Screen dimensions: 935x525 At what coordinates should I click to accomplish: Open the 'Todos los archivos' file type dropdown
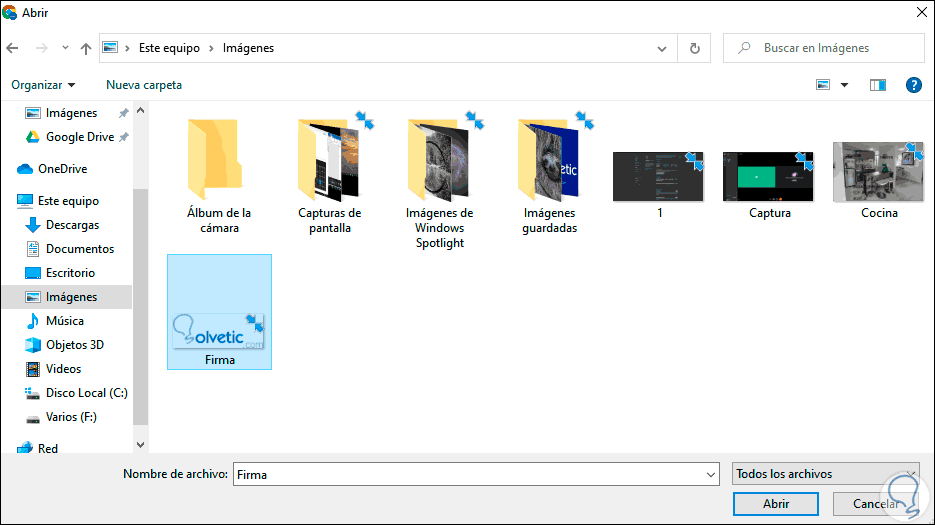(825, 474)
